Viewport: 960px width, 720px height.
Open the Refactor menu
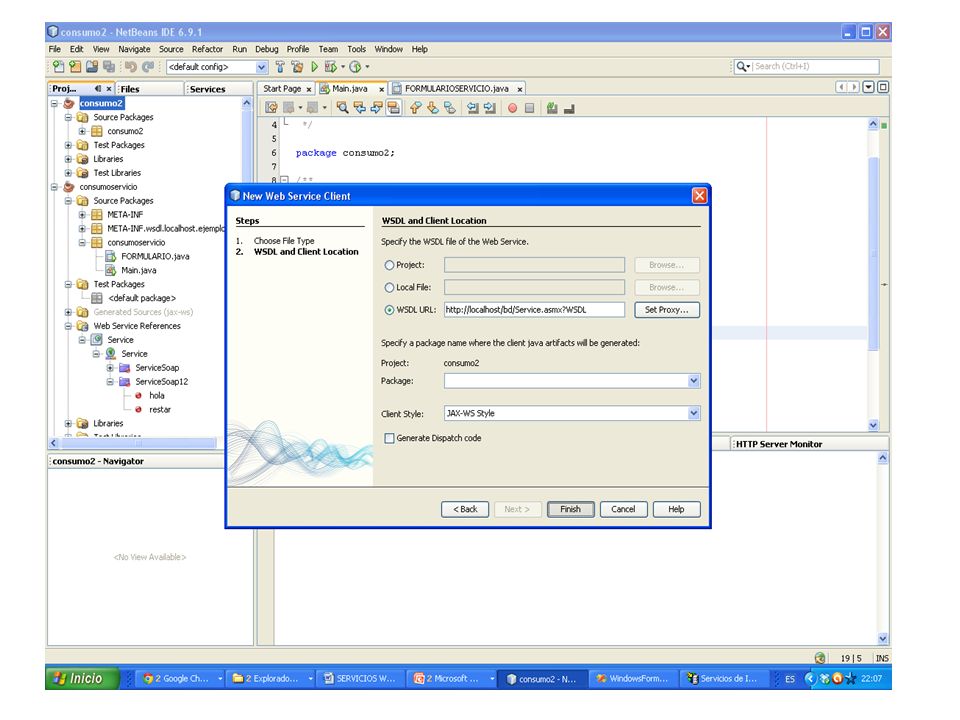(x=207, y=49)
